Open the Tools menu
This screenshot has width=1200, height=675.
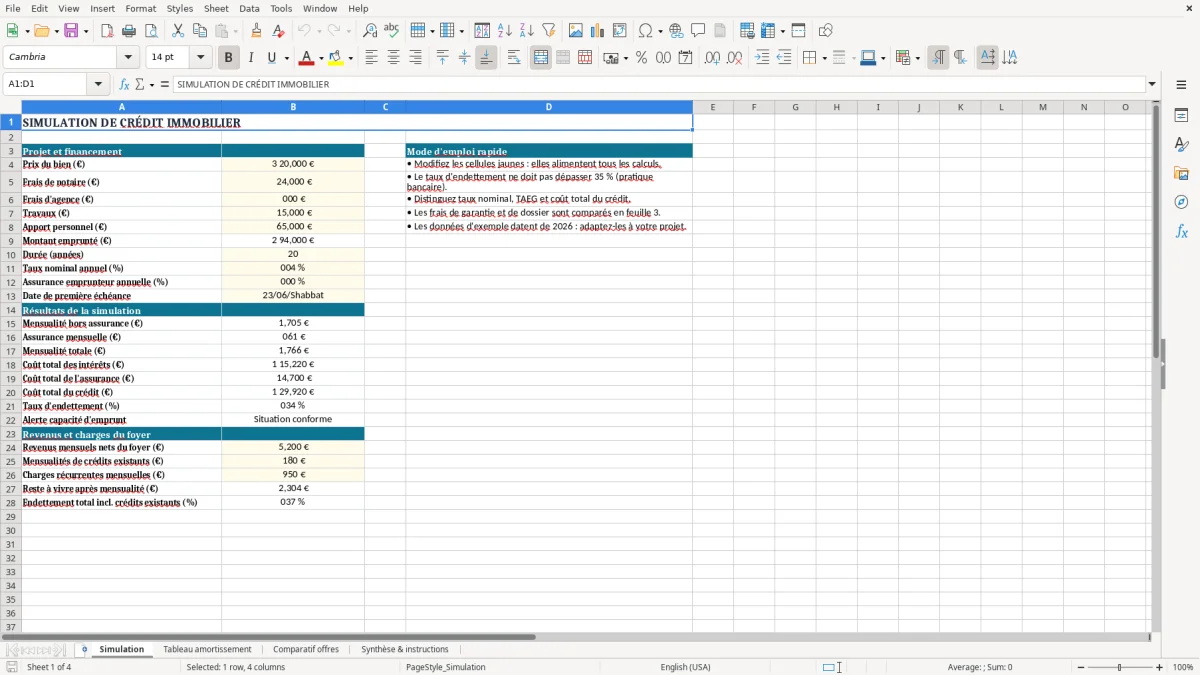tap(281, 8)
